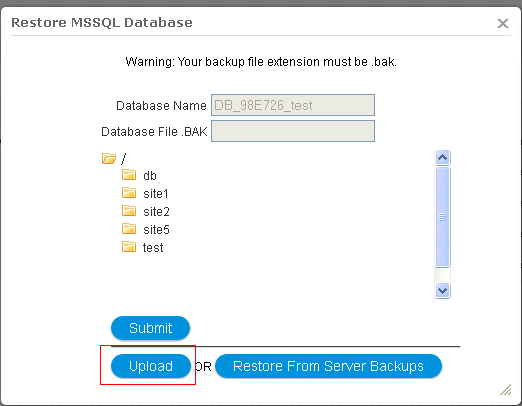The image size is (522, 406).
Task: Click the Database File .BAK field
Action: (x=293, y=131)
